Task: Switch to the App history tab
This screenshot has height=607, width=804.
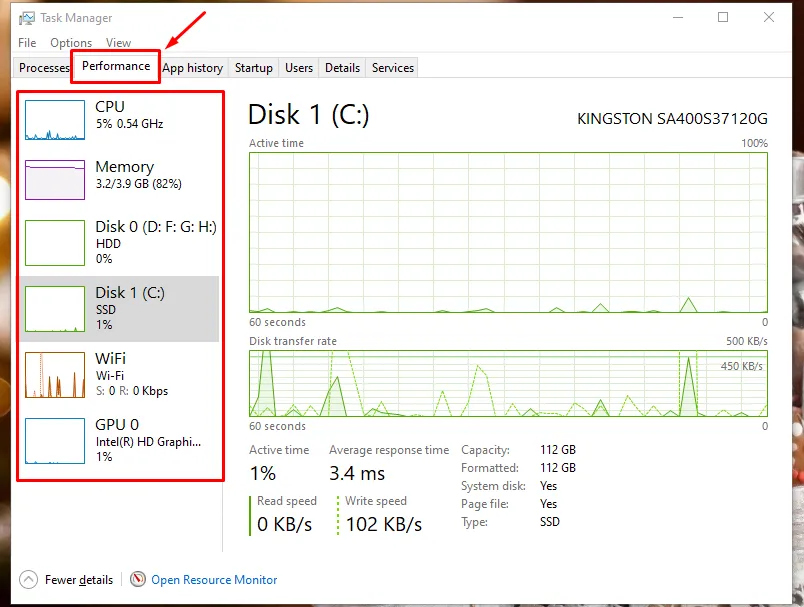Action: tap(193, 68)
